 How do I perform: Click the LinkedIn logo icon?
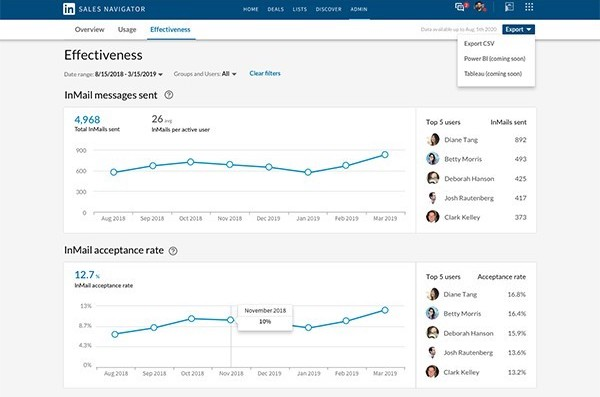point(69,9)
